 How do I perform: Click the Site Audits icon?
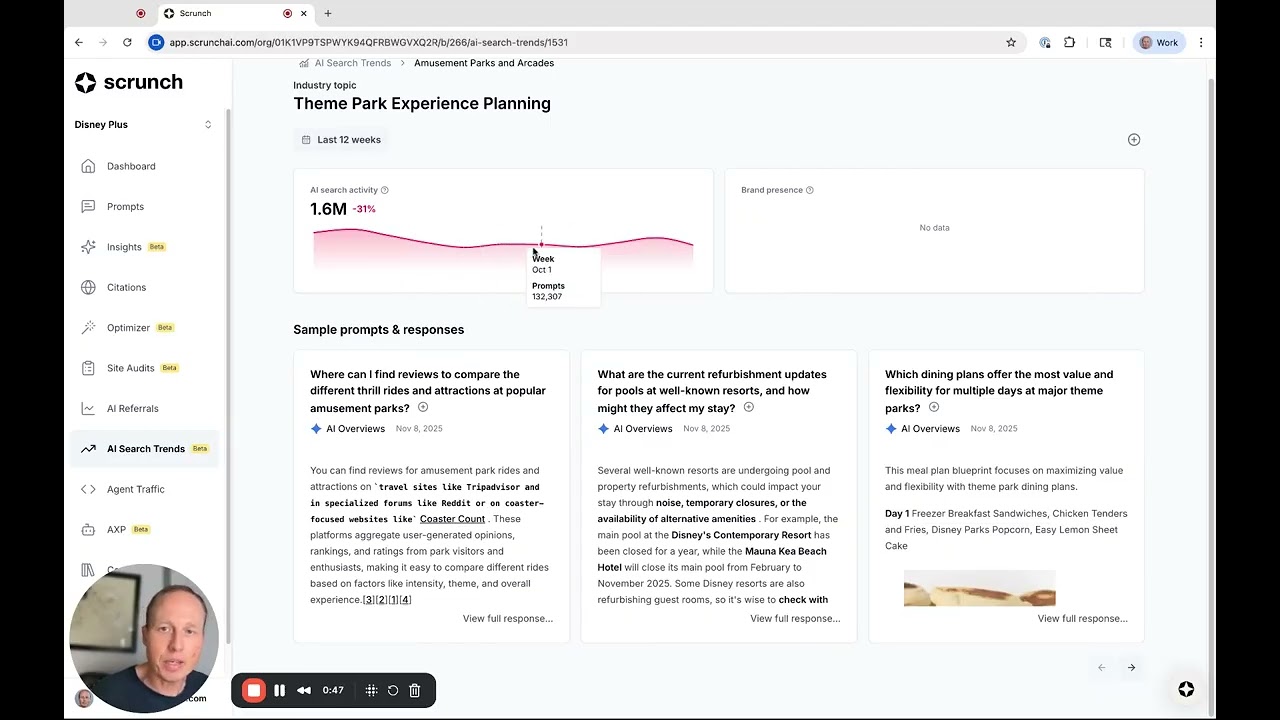88,368
